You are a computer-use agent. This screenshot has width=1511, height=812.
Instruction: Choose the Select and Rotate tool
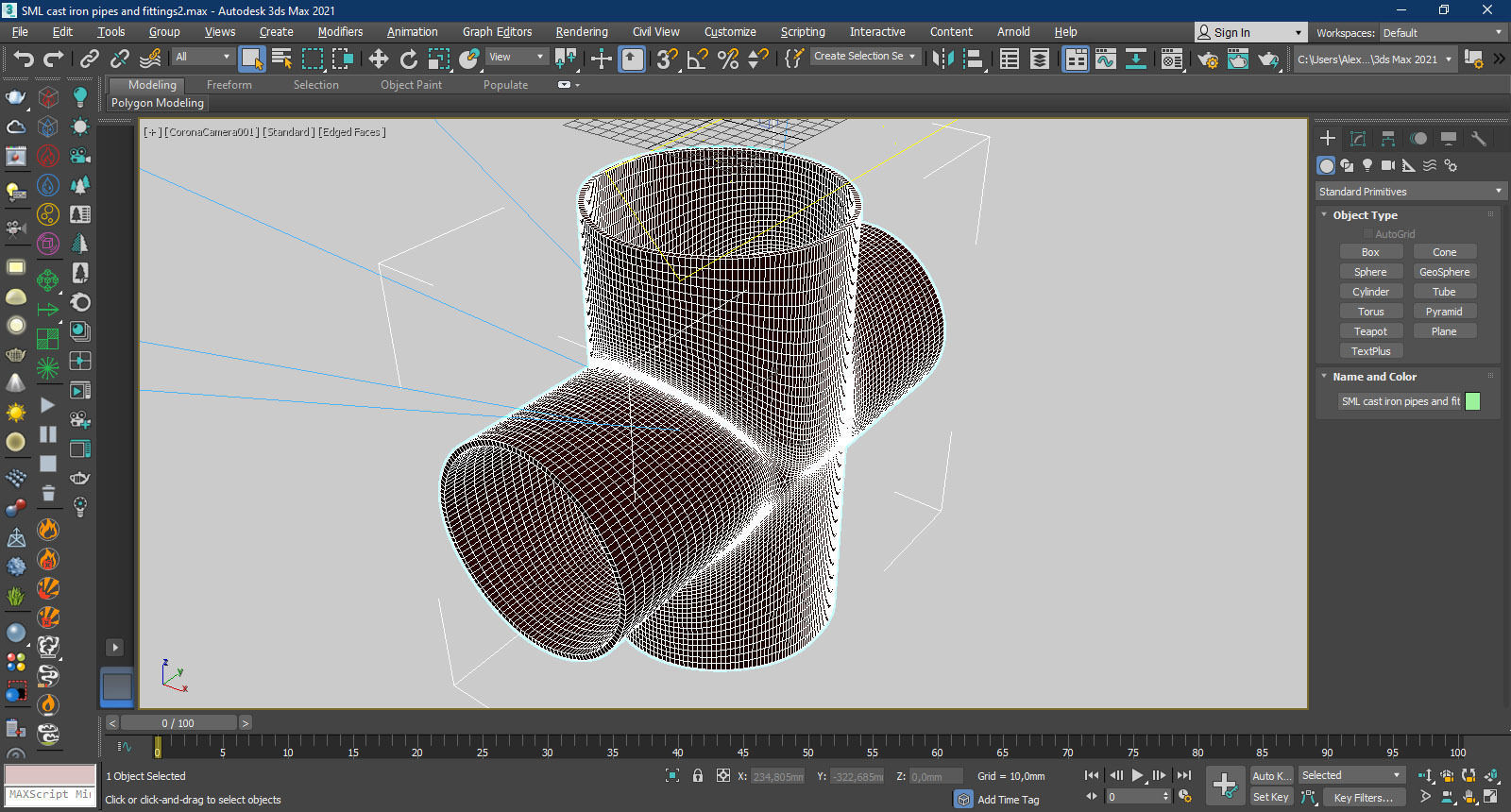tap(409, 59)
